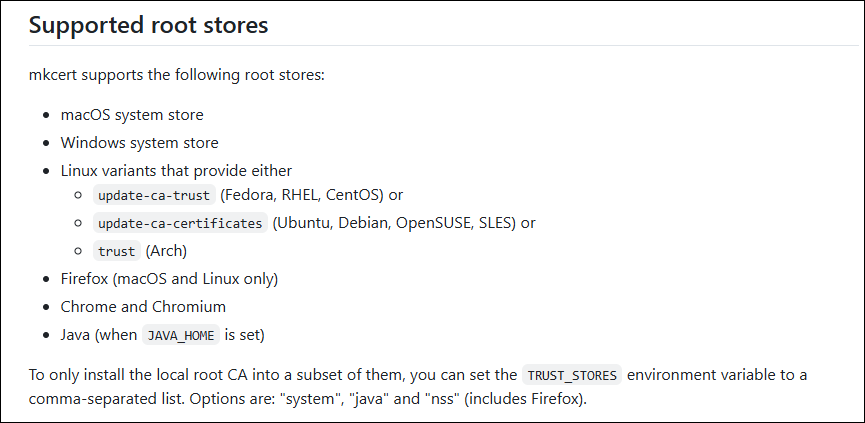Click the update-ca-trust code snippet

(153, 195)
